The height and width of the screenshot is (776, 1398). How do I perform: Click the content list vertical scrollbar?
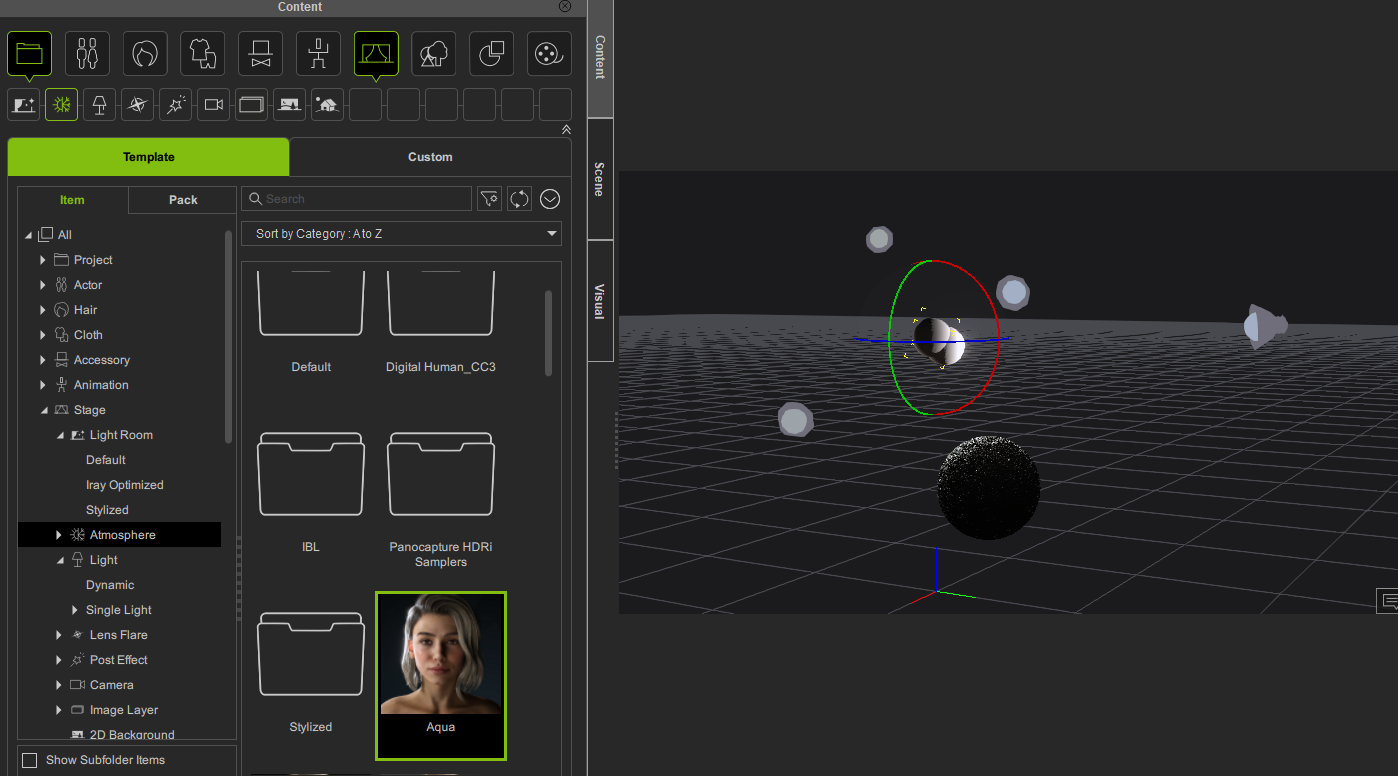[x=548, y=333]
